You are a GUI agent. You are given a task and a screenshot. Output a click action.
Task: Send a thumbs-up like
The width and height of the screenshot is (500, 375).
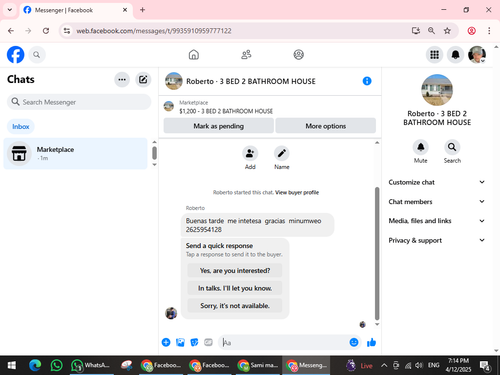point(371,342)
